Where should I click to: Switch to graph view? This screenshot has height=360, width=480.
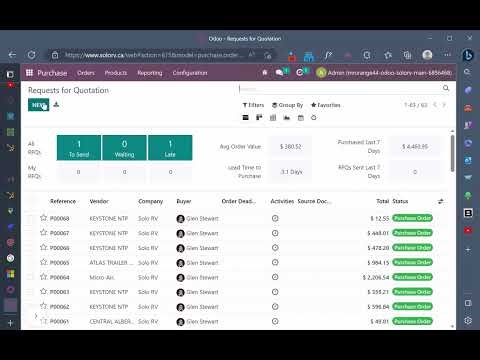click(287, 117)
